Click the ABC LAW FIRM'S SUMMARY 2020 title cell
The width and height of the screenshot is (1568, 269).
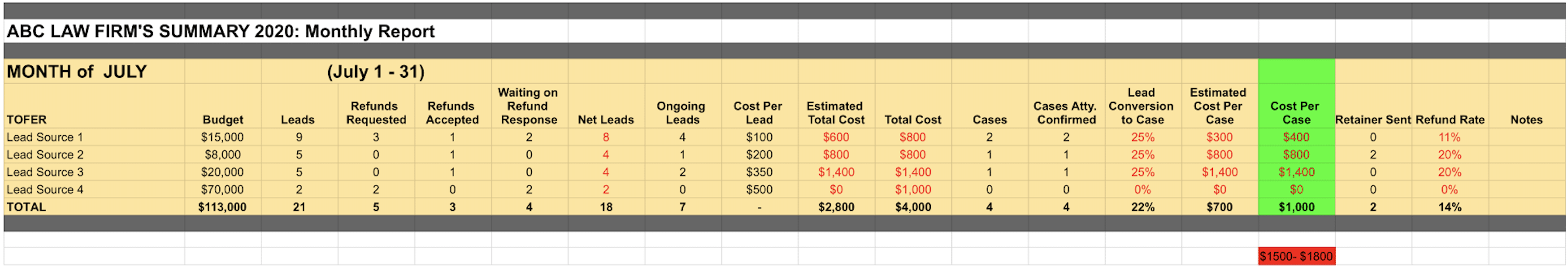coord(221,32)
